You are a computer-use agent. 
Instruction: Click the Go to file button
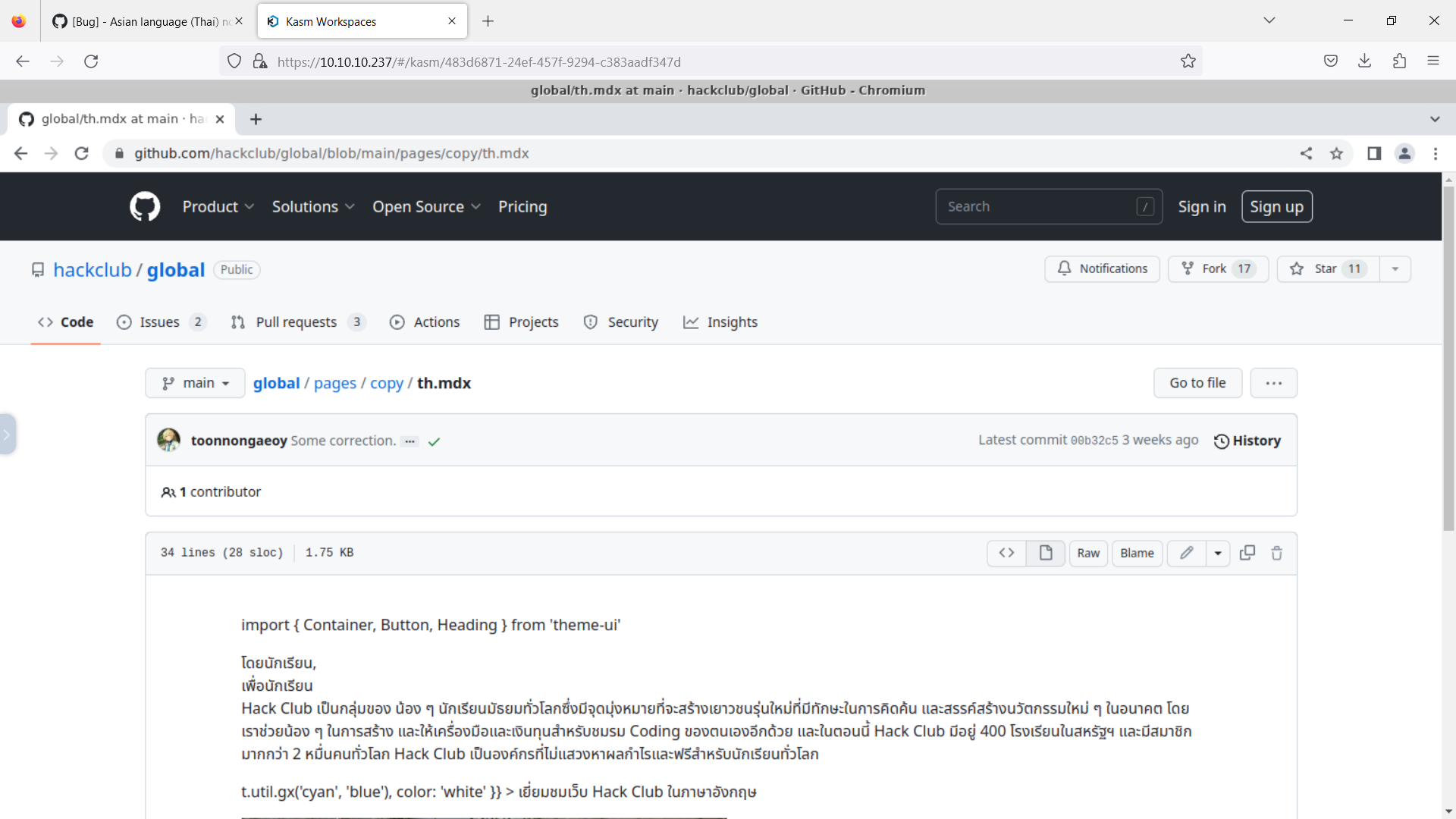1197,383
